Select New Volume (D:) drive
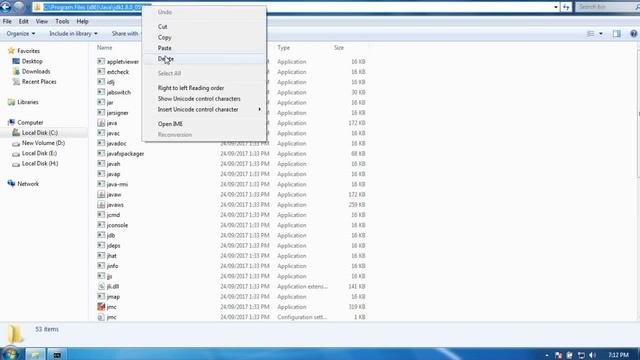640x360 pixels. tap(43, 143)
